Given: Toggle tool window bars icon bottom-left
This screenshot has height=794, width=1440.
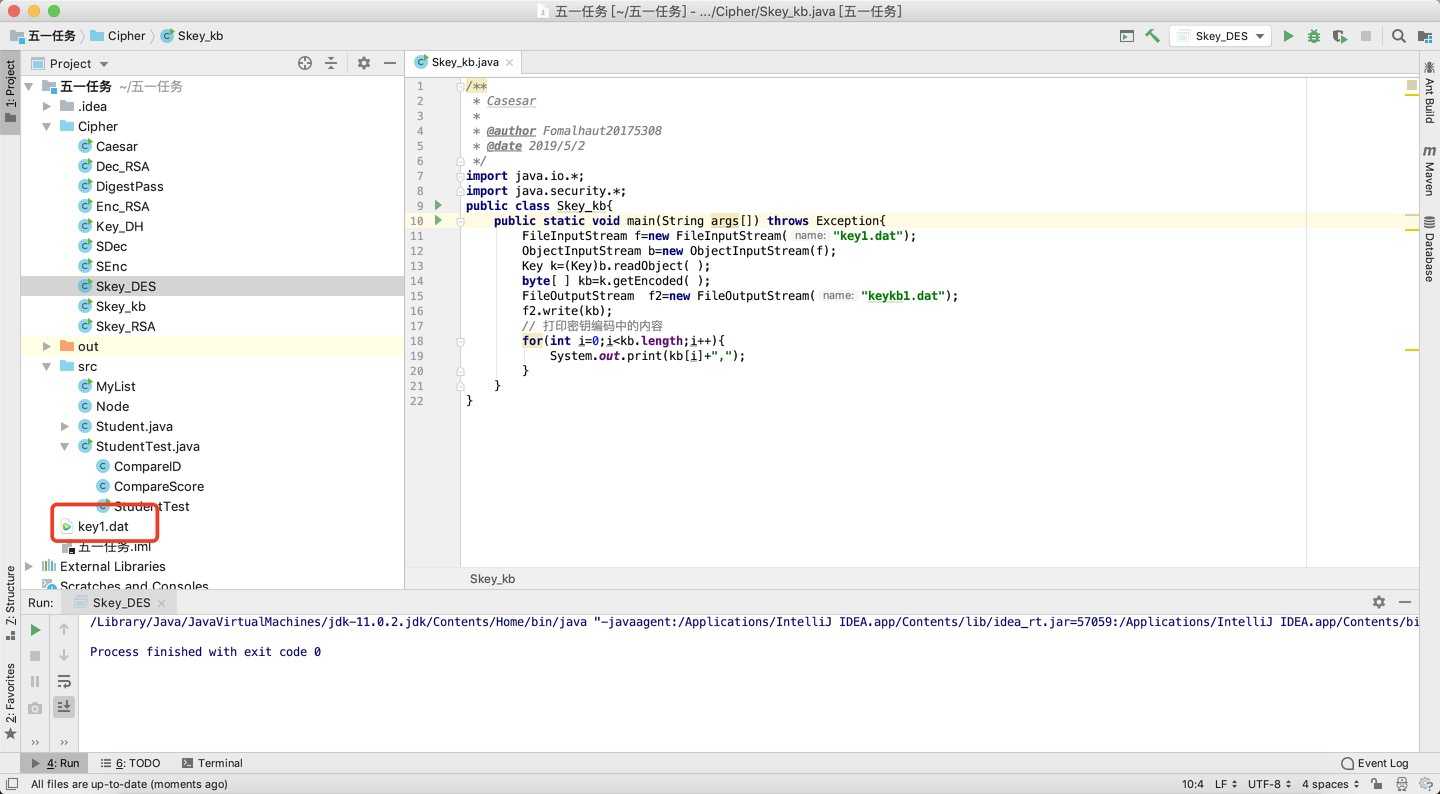Looking at the screenshot, I should pyautogui.click(x=12, y=785).
